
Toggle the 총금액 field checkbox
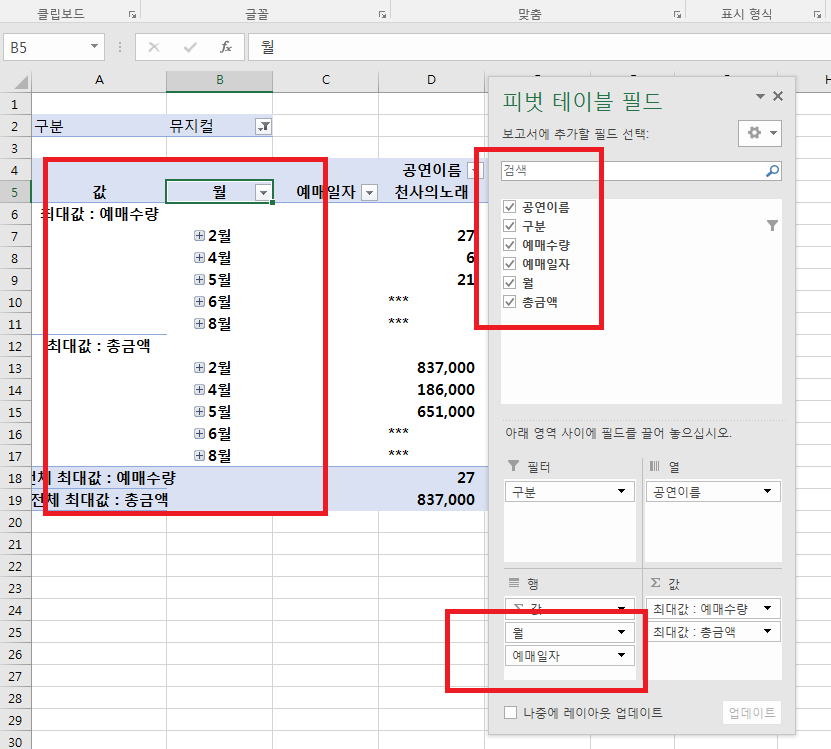[x=511, y=301]
